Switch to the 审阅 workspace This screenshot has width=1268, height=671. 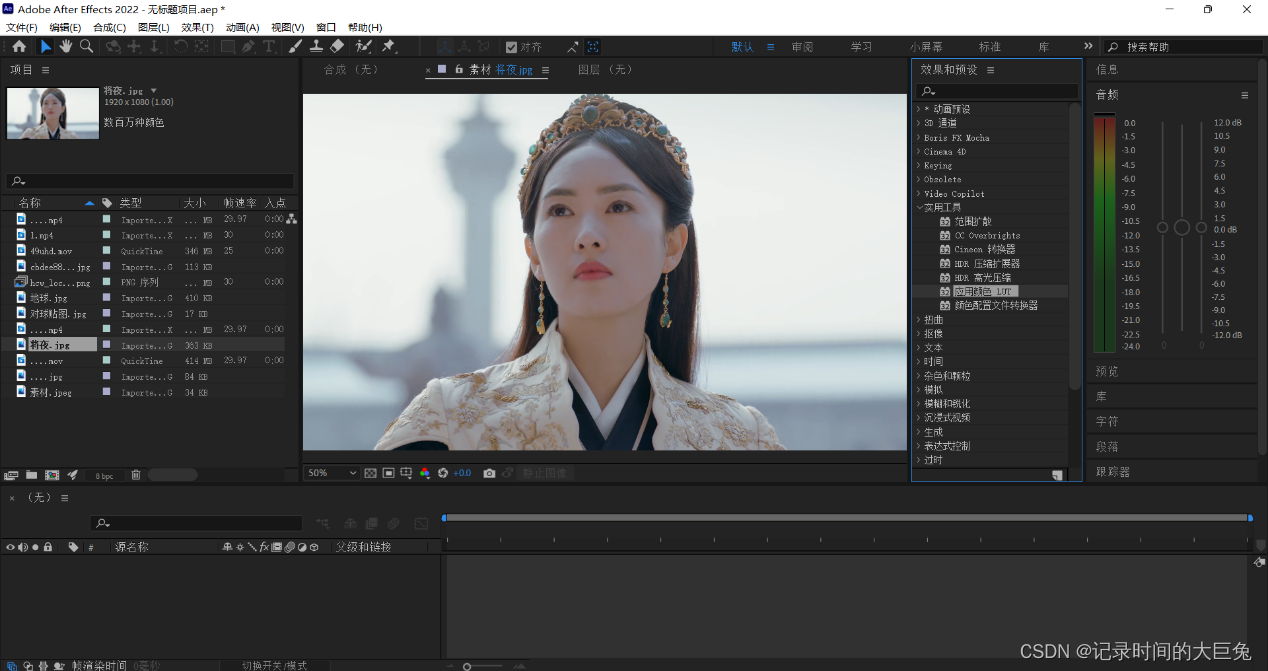[802, 47]
